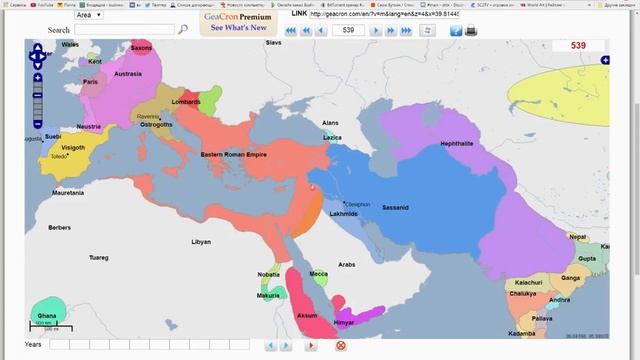Screen dimensions: 640x360
Task: Zoom in using the map plus button
Action: point(38,78)
